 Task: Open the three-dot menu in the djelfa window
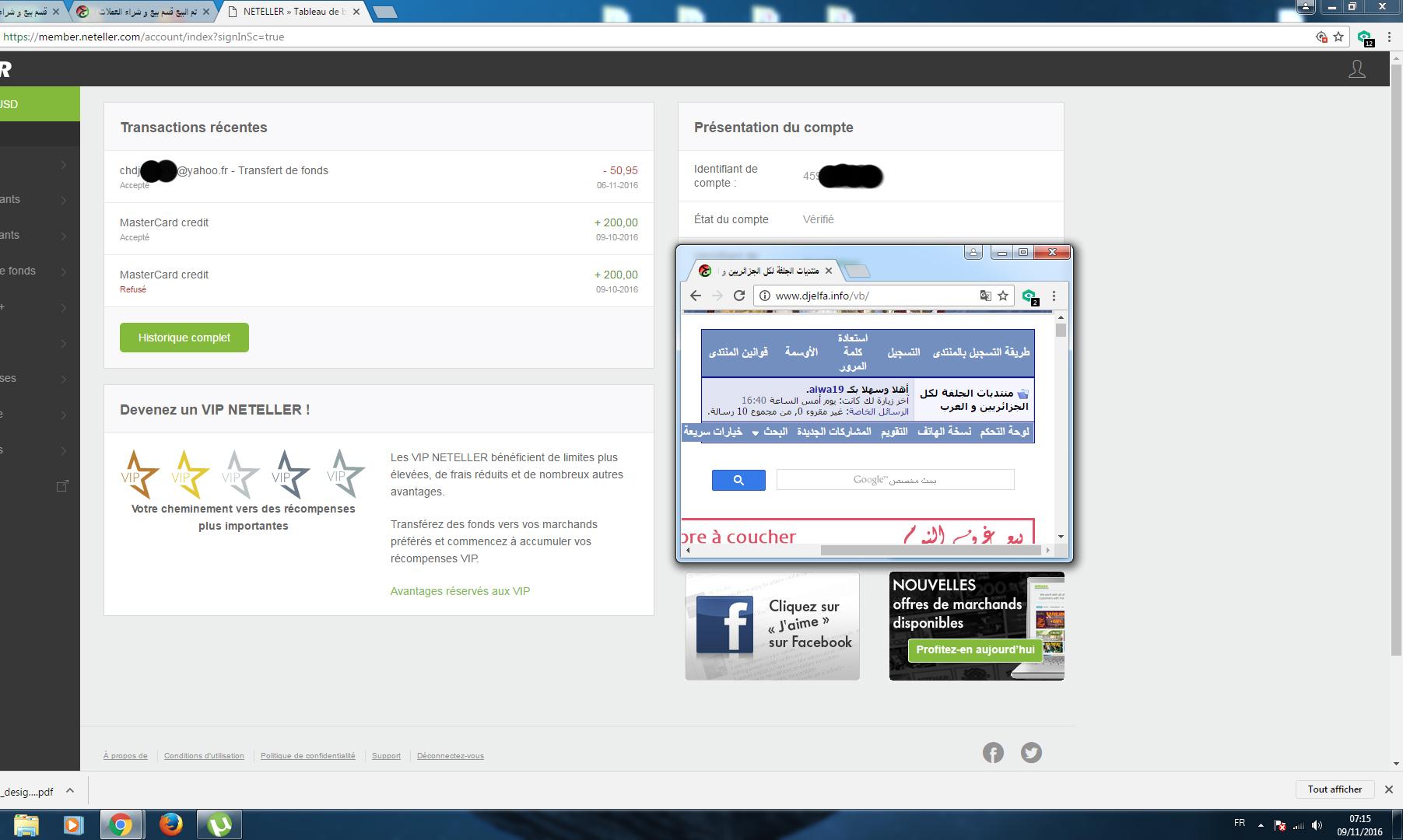click(x=1054, y=296)
